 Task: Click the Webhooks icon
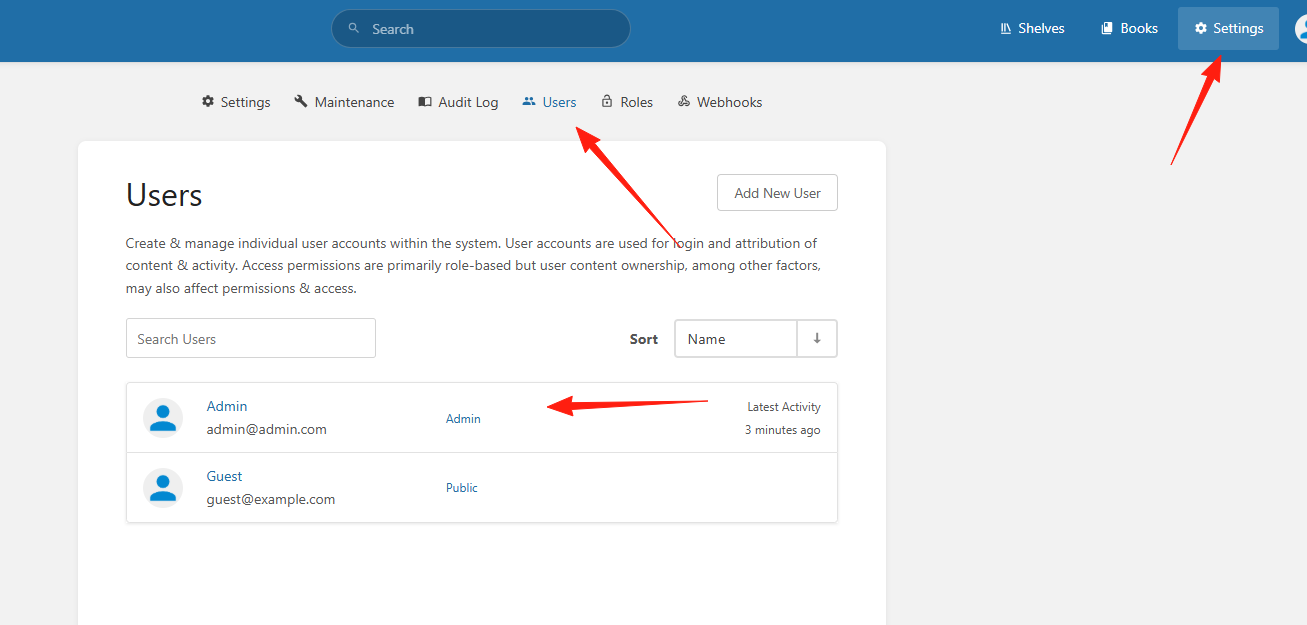pos(684,101)
